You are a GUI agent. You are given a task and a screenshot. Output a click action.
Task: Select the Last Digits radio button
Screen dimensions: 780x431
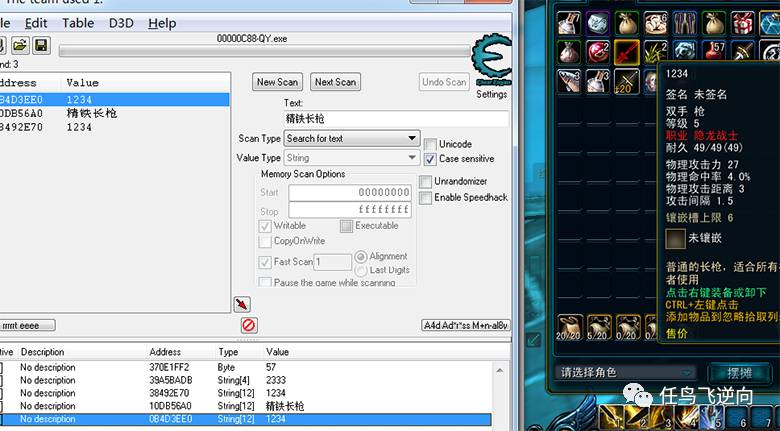pos(361,270)
